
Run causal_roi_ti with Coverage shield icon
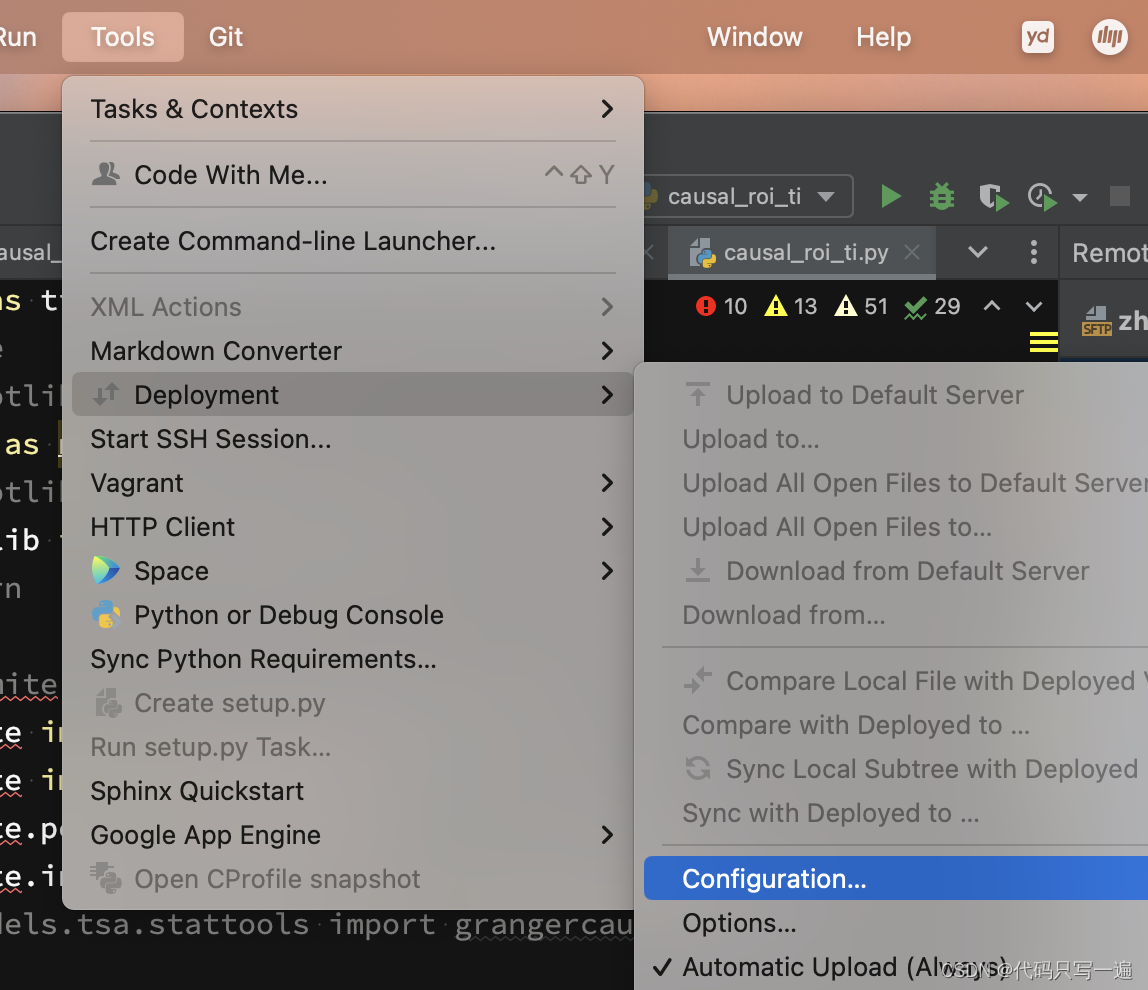[993, 196]
